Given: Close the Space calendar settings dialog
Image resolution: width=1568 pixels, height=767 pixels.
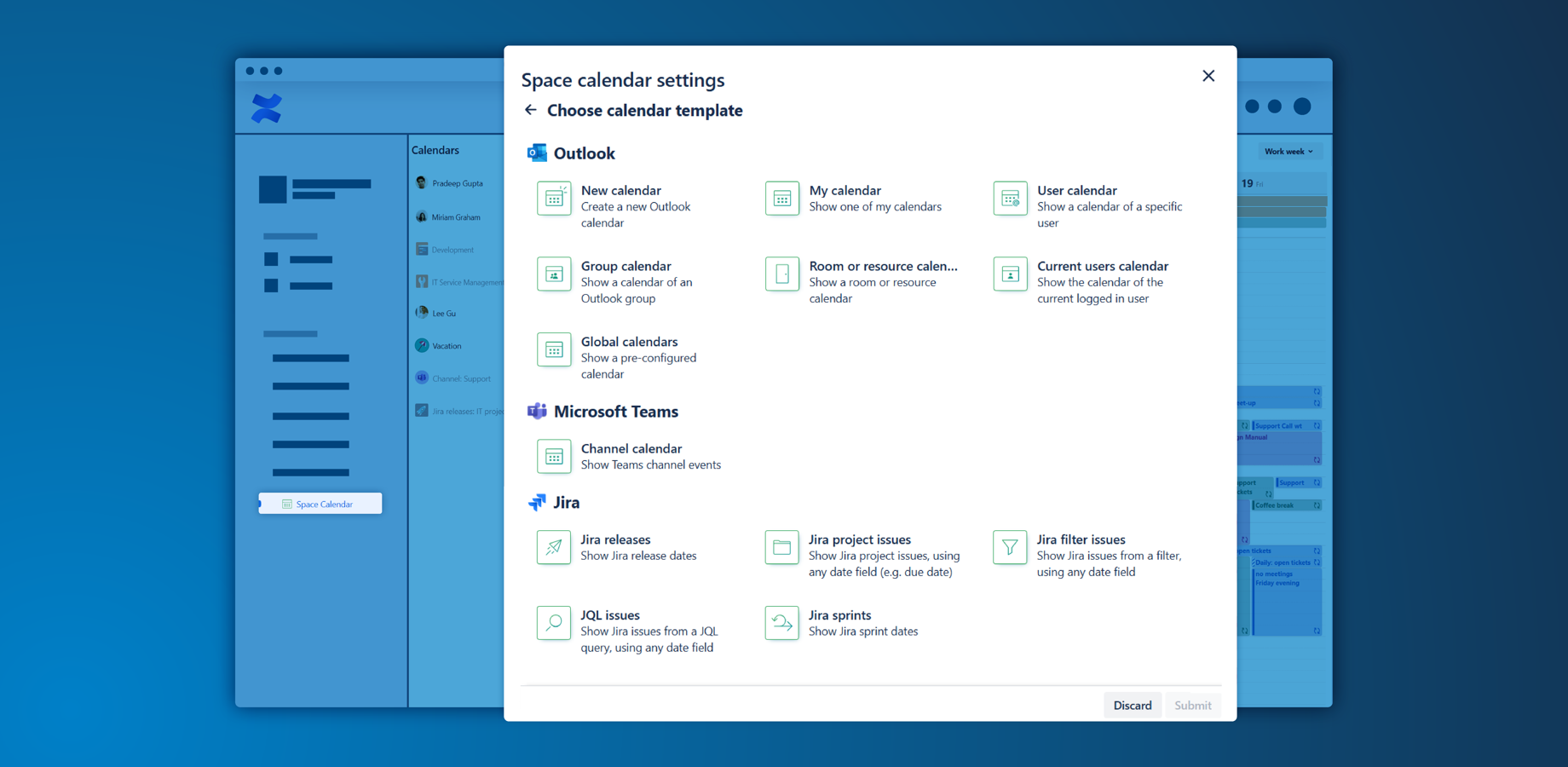Looking at the screenshot, I should tap(1208, 76).
